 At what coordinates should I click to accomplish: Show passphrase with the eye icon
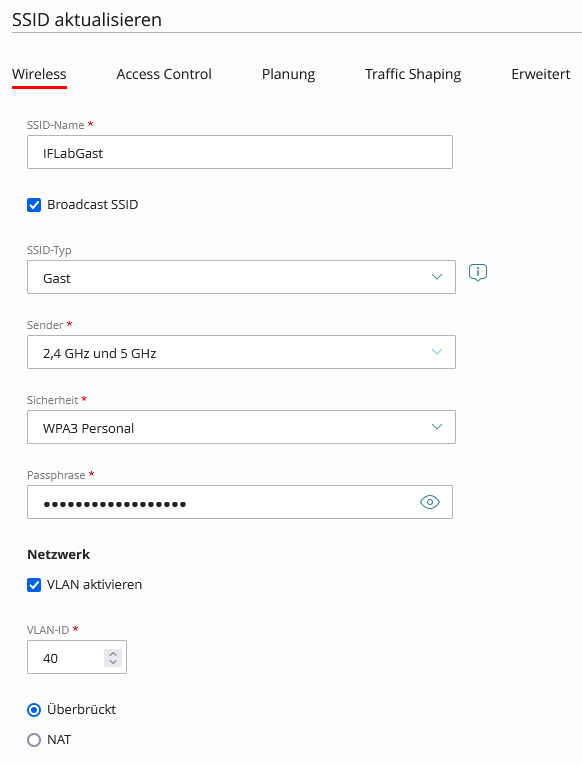click(429, 502)
